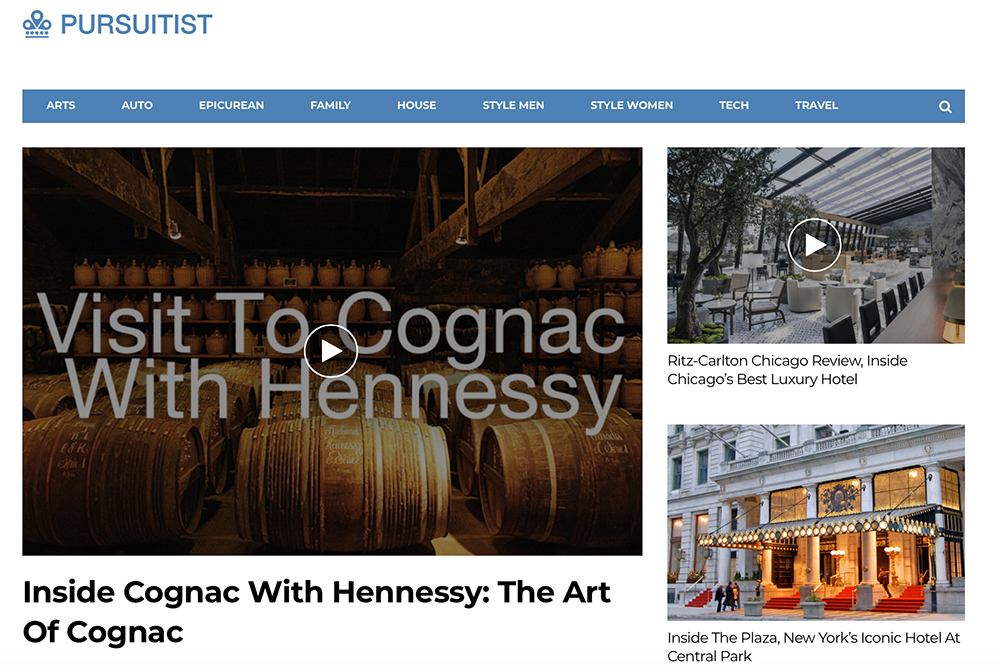This screenshot has height=669, width=1000.
Task: Go to the Tech section
Action: (x=734, y=105)
